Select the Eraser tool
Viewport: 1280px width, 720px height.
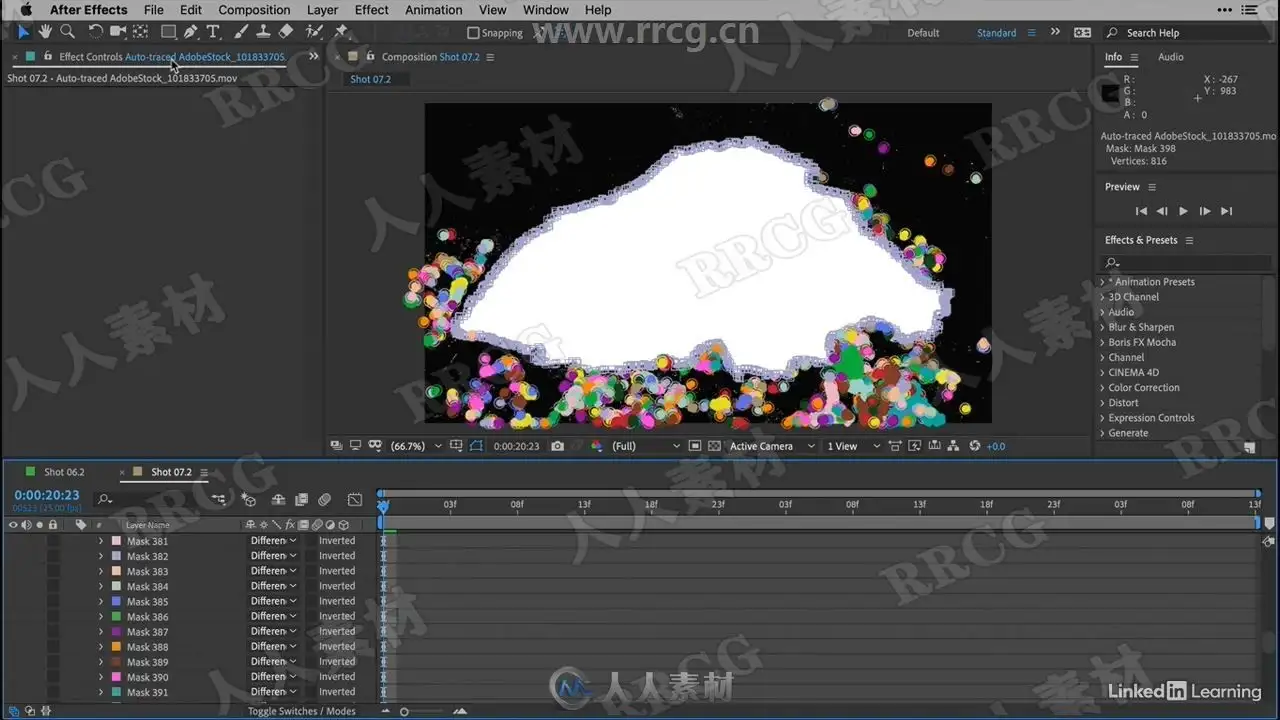(286, 32)
